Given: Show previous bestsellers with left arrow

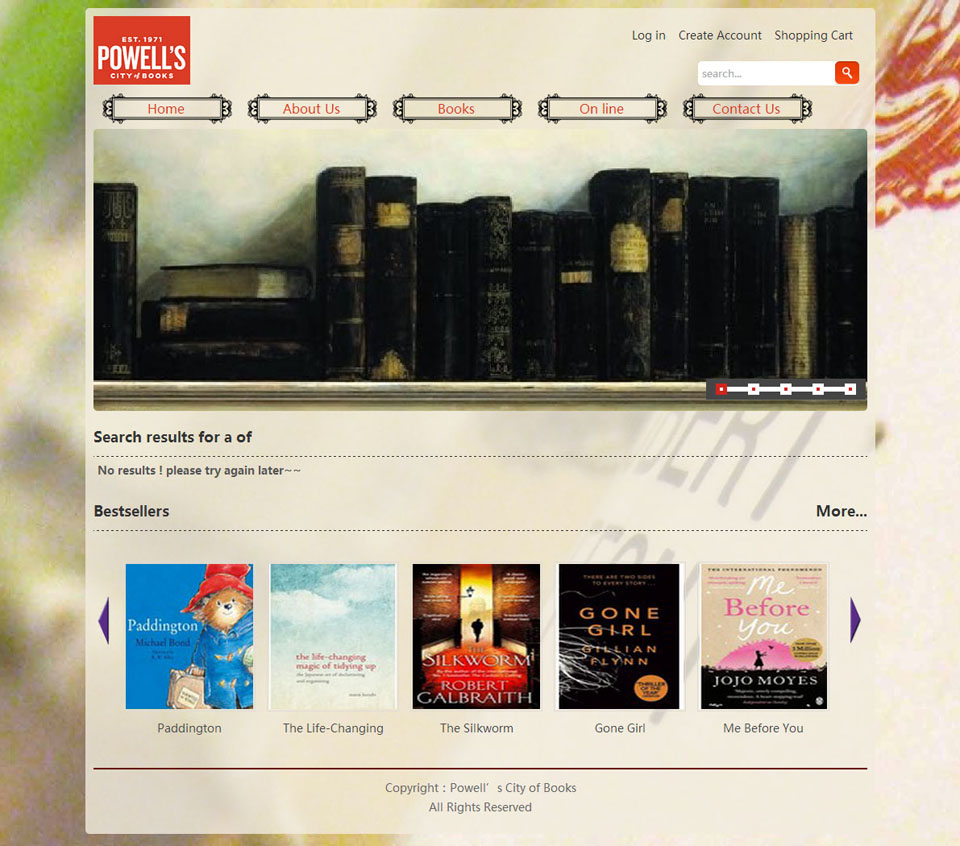Looking at the screenshot, I should (x=104, y=620).
